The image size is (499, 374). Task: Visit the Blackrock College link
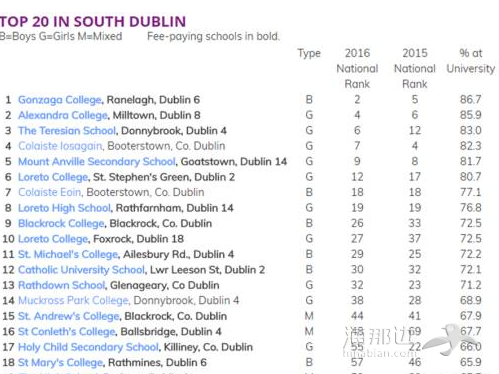point(61,223)
